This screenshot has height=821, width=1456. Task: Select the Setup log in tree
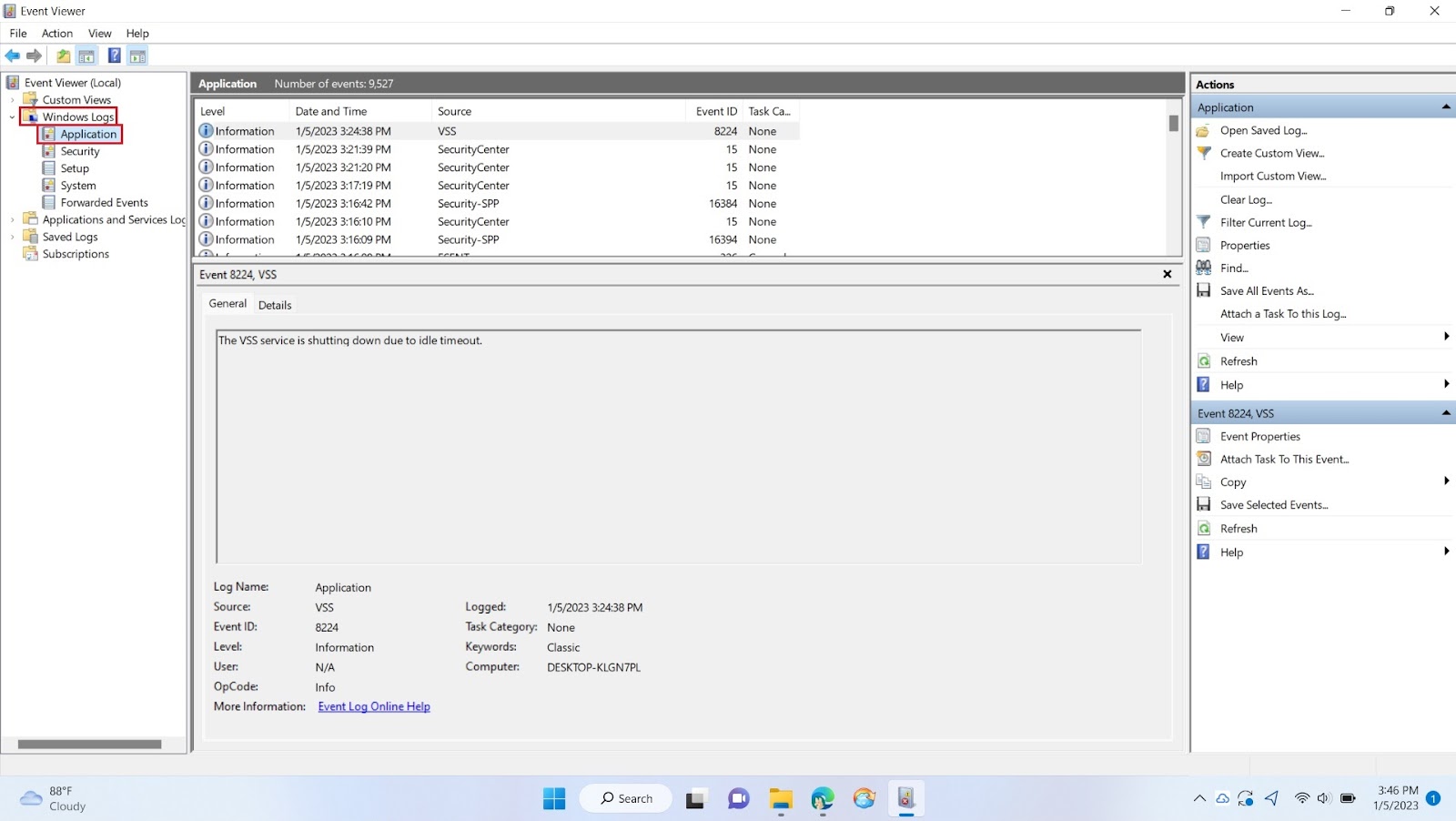(x=75, y=168)
